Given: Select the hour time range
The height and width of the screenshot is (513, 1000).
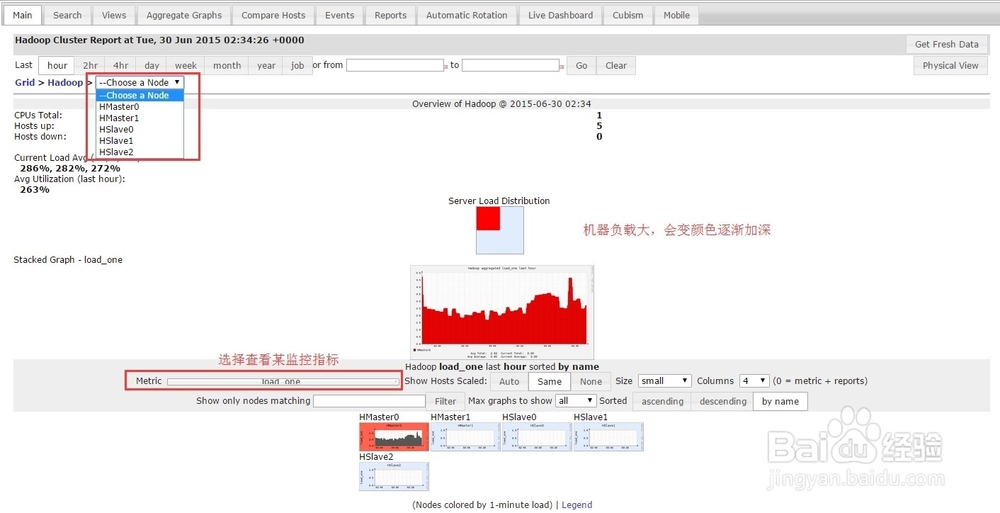Looking at the screenshot, I should click(x=57, y=65).
